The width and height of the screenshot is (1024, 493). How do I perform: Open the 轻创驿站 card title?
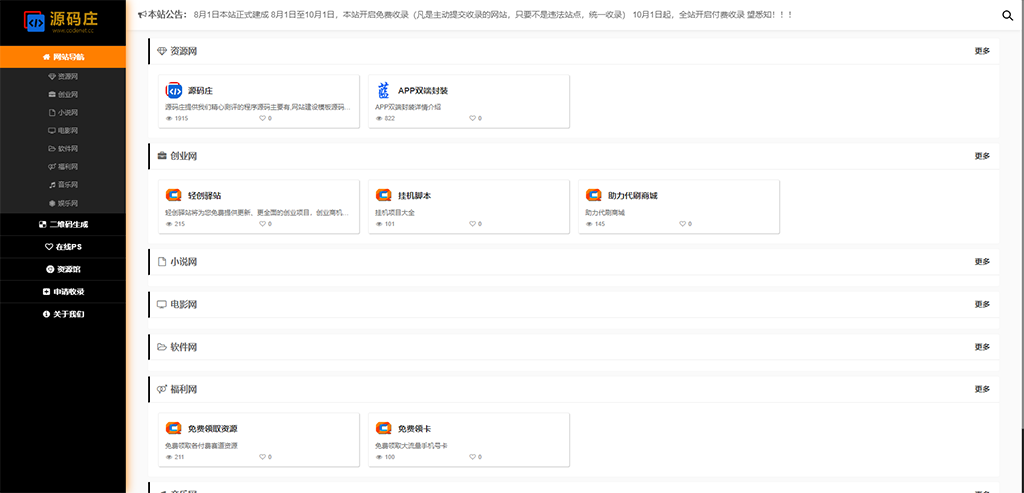click(x=204, y=196)
